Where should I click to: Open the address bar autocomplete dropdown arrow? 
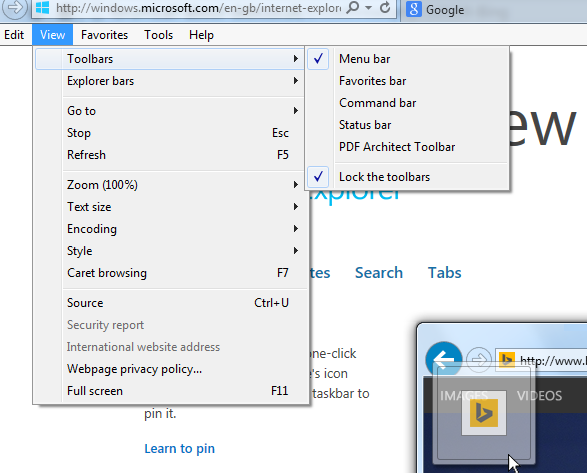point(368,8)
